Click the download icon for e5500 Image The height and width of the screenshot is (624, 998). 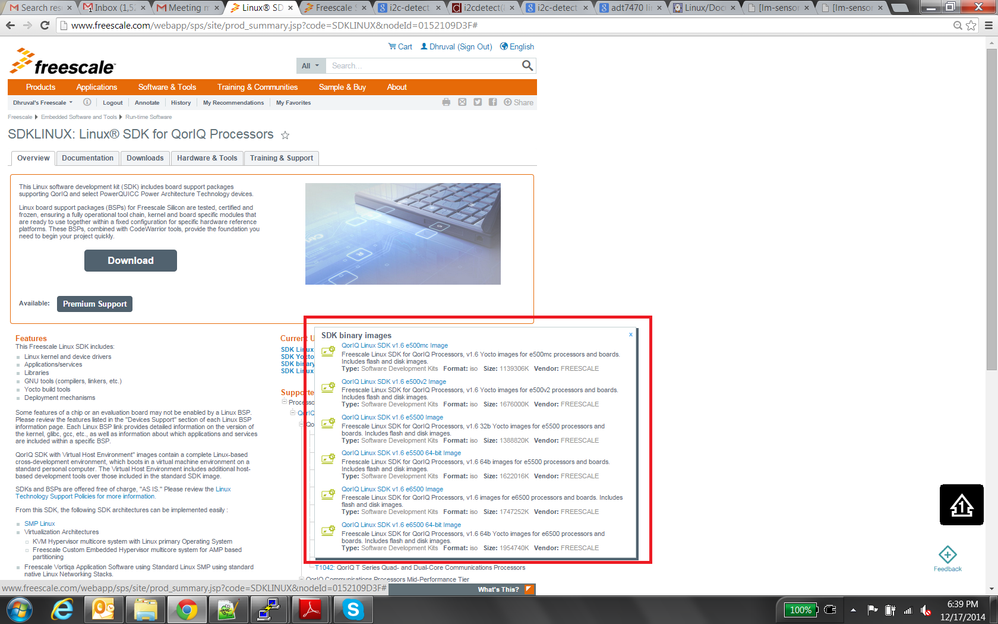[x=328, y=423]
